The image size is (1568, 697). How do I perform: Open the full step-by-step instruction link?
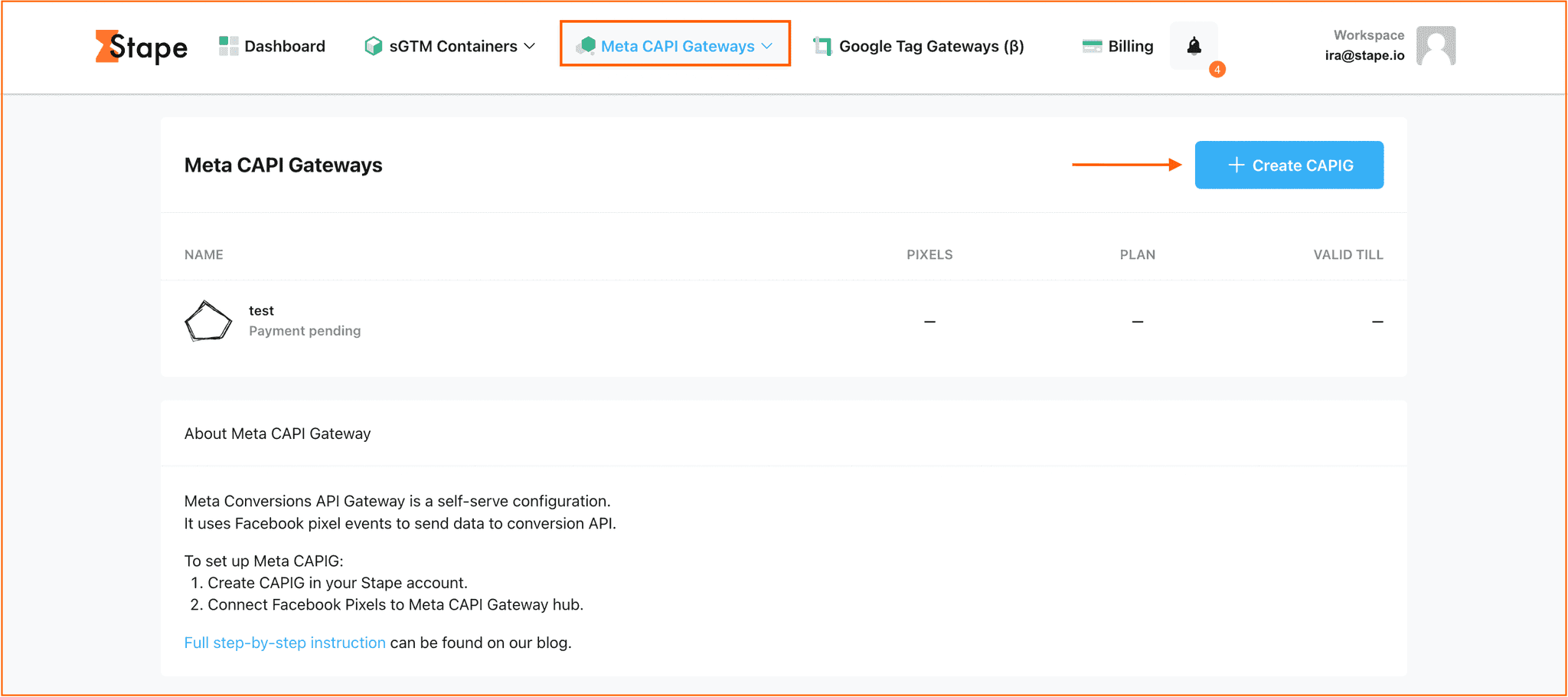[x=284, y=642]
